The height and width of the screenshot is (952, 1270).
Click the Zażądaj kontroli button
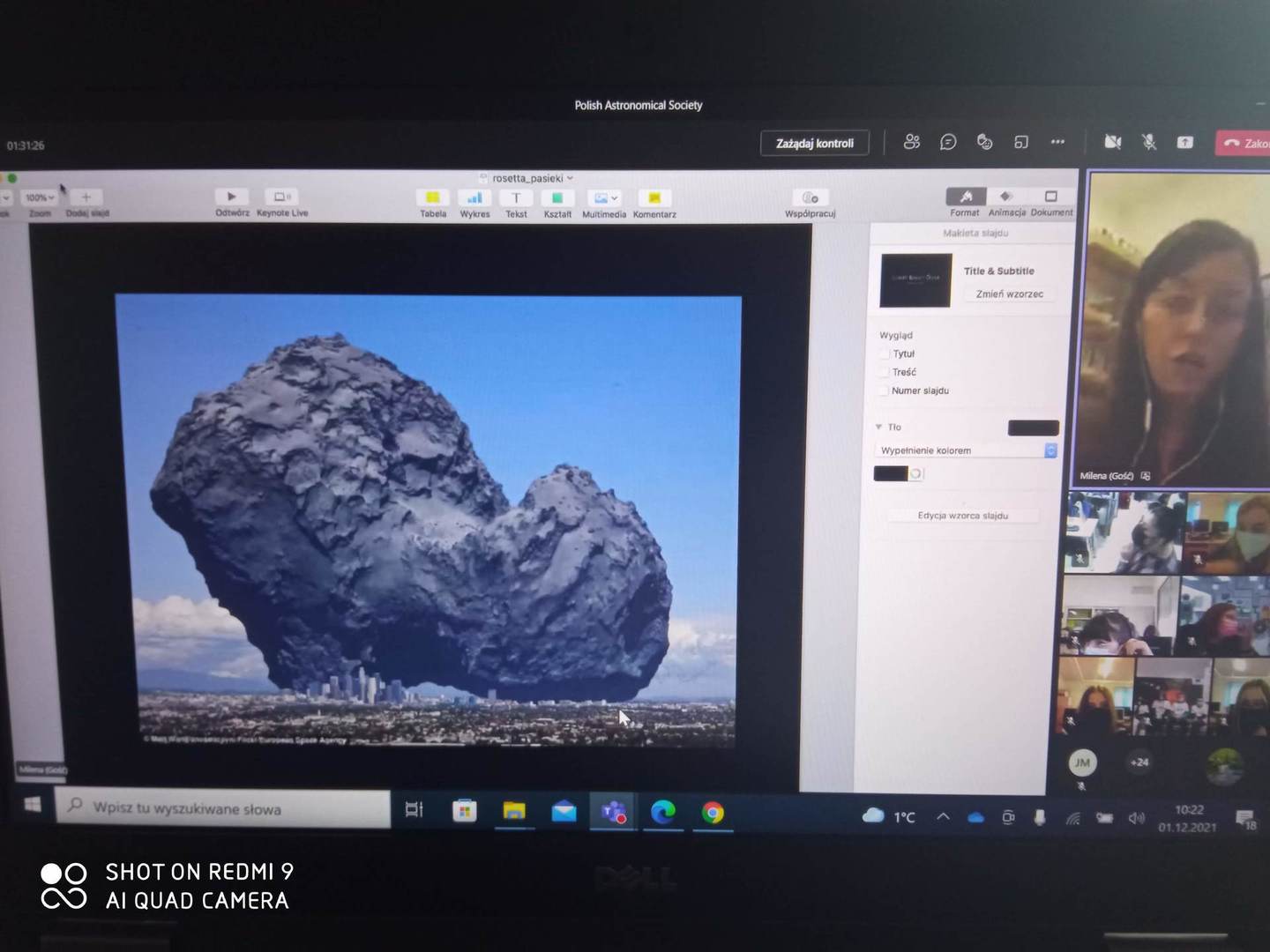[x=814, y=143]
